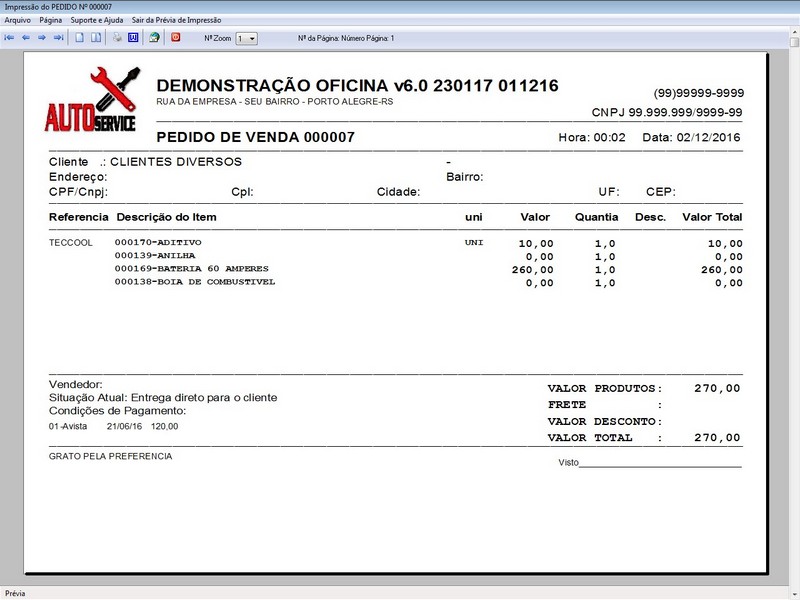Click GRATO PELA PREFERENCIA footer text
The image size is (800, 600).
point(110,457)
